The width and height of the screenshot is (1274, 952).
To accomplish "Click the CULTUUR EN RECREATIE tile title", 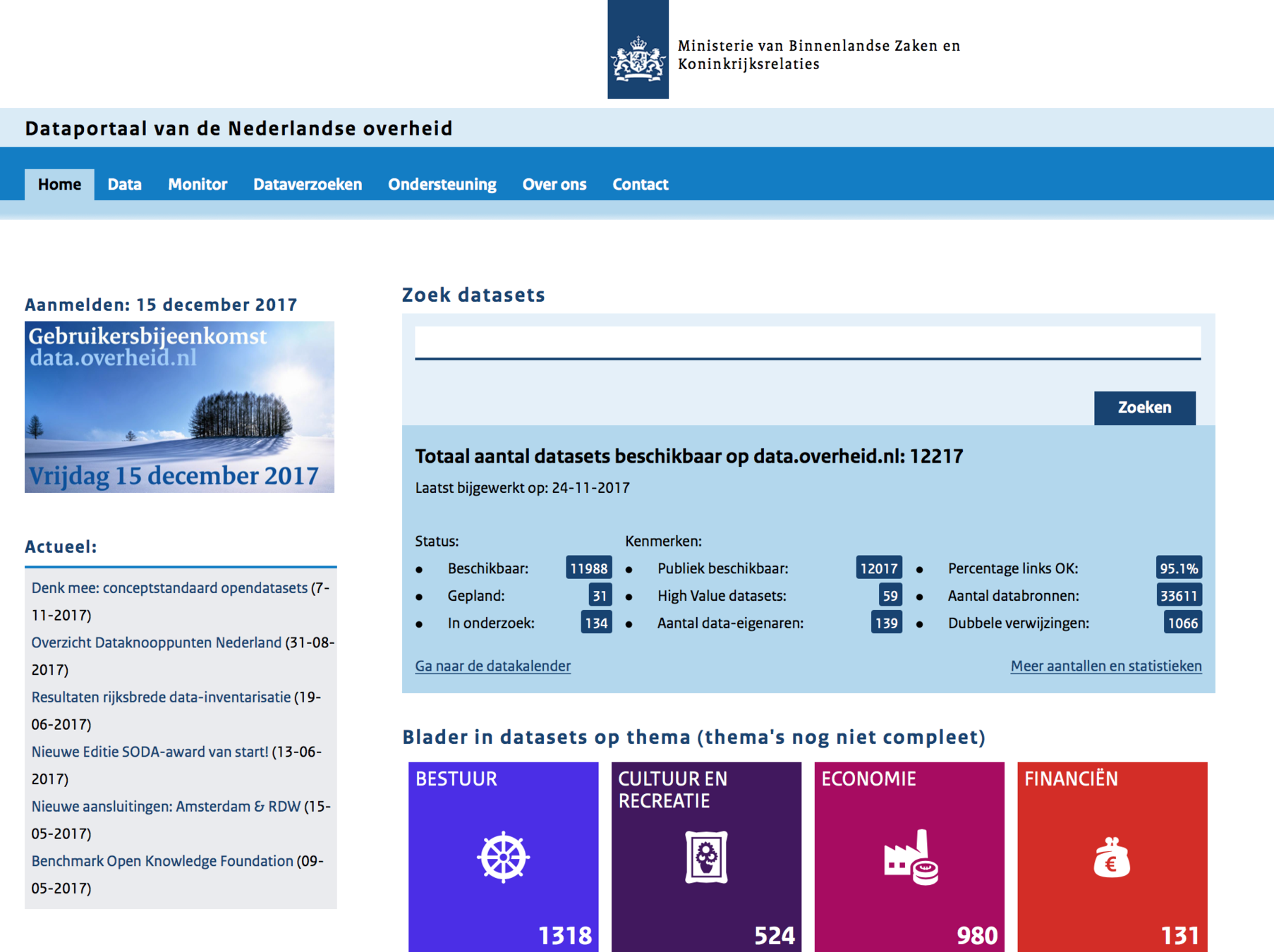I will point(673,790).
